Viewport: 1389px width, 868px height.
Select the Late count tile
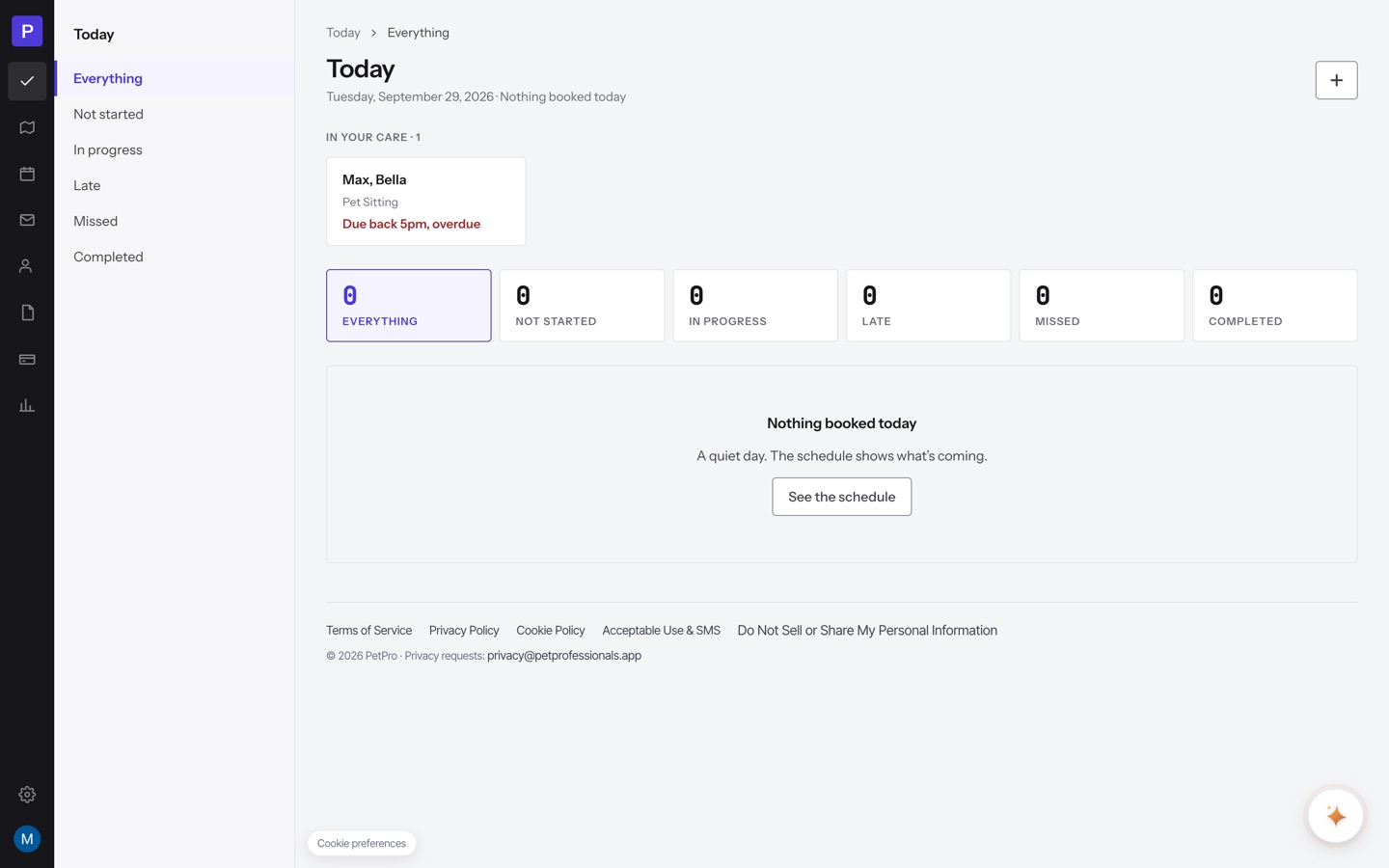(x=928, y=306)
